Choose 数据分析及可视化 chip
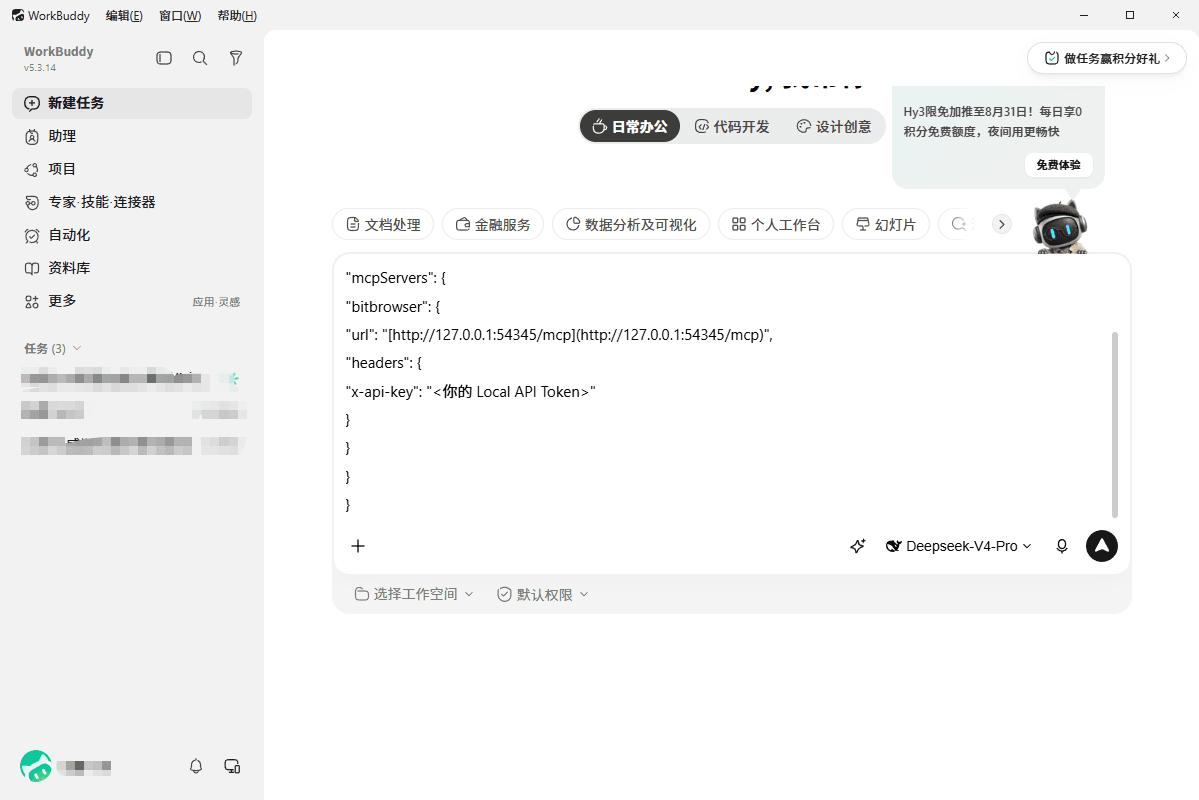 click(631, 224)
